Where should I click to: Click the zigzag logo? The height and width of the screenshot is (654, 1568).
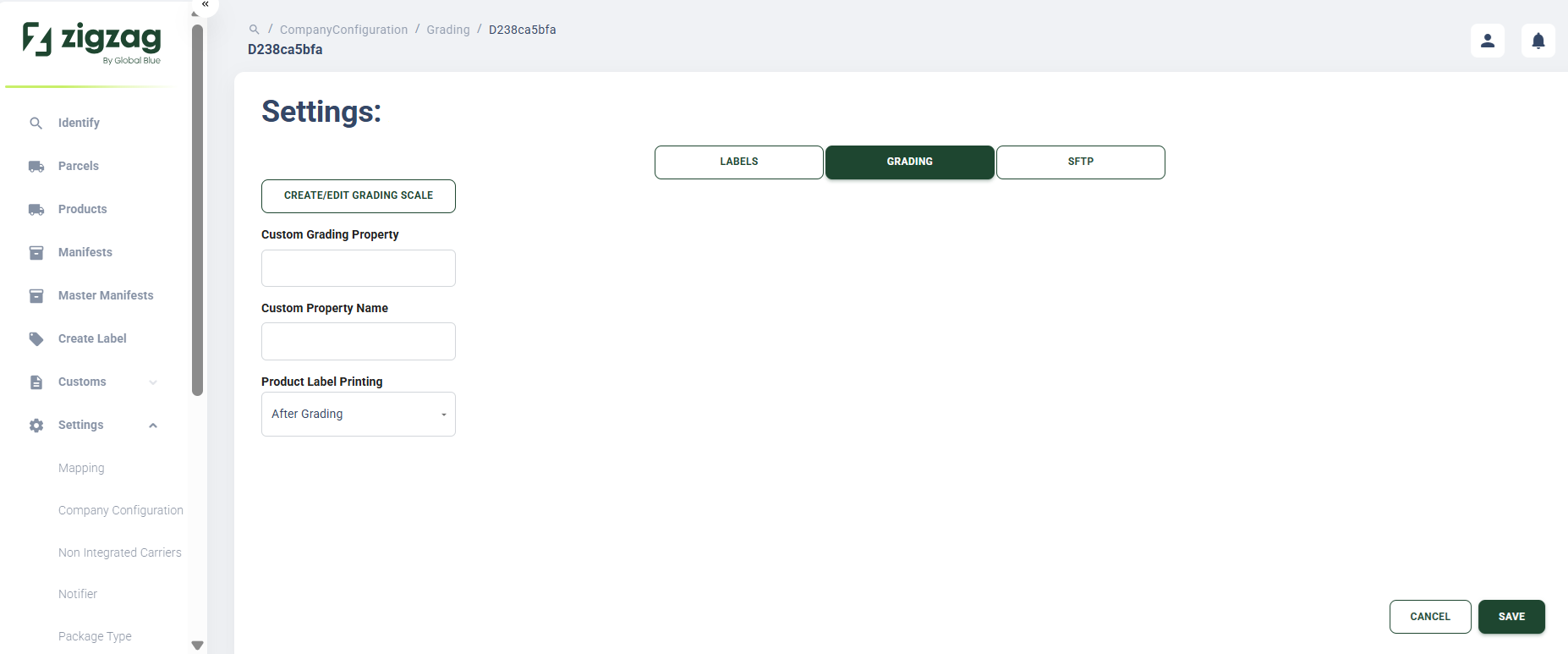click(x=92, y=42)
